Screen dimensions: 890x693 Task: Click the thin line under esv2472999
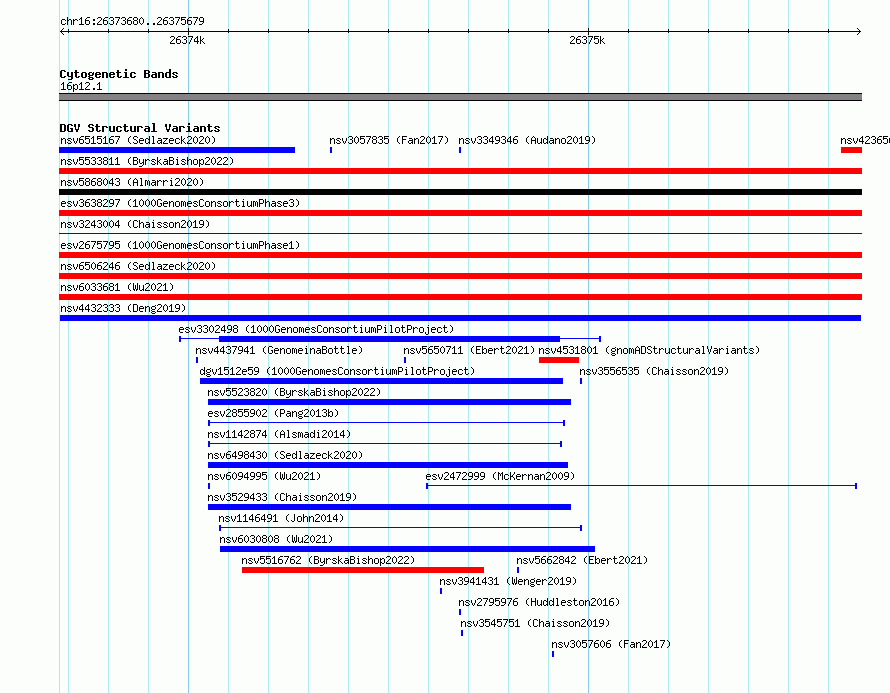pos(641,486)
